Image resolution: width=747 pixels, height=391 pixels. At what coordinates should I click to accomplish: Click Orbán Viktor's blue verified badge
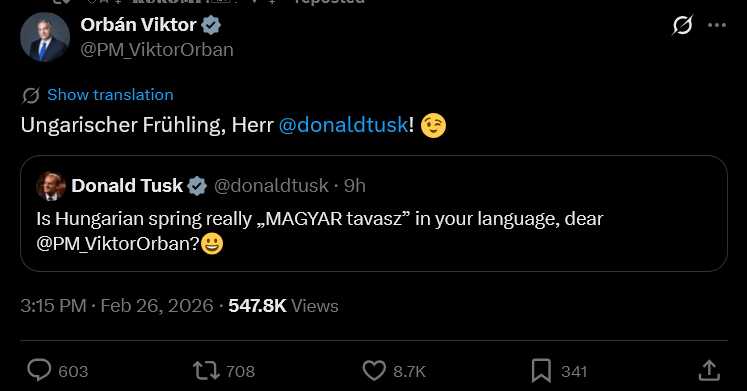[211, 25]
